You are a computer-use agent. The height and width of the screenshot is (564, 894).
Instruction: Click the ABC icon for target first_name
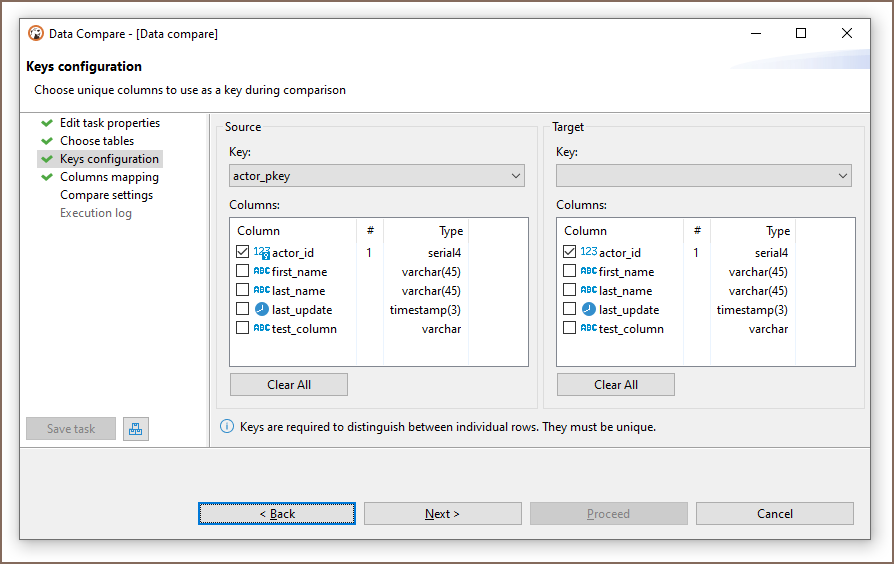588,272
